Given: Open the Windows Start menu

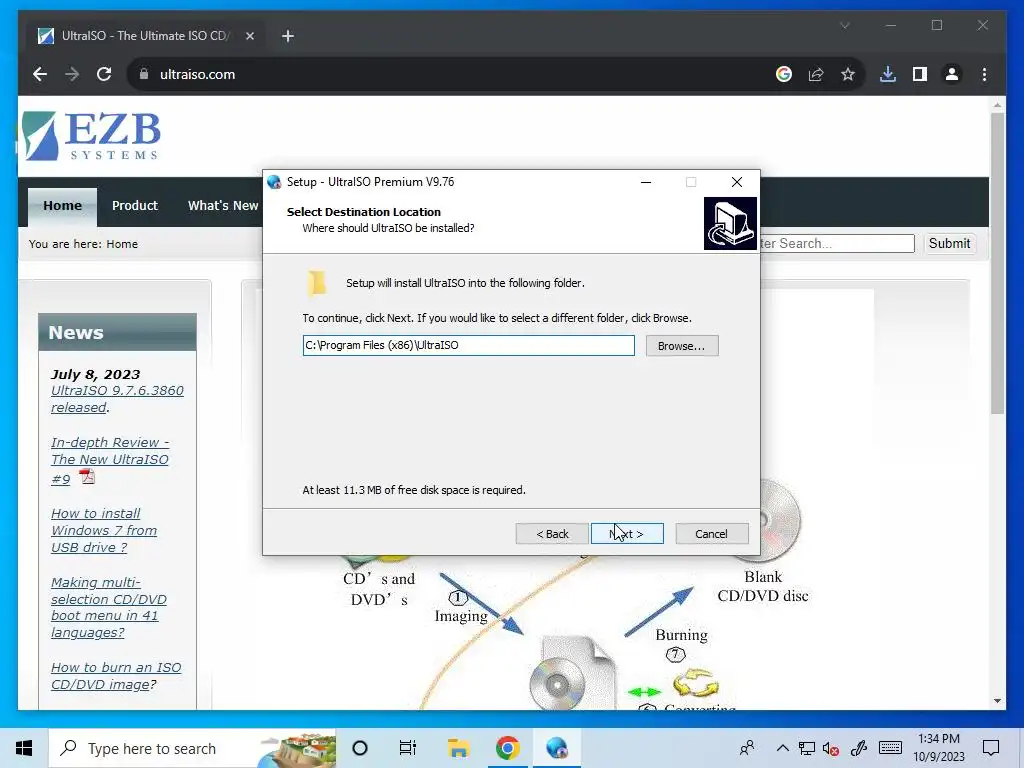Looking at the screenshot, I should pos(24,748).
